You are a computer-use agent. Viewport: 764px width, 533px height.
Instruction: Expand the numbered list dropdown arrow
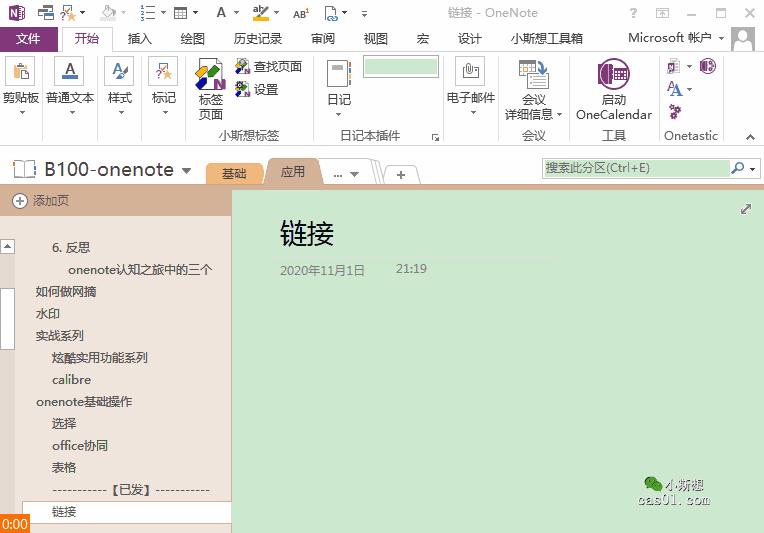(163, 13)
